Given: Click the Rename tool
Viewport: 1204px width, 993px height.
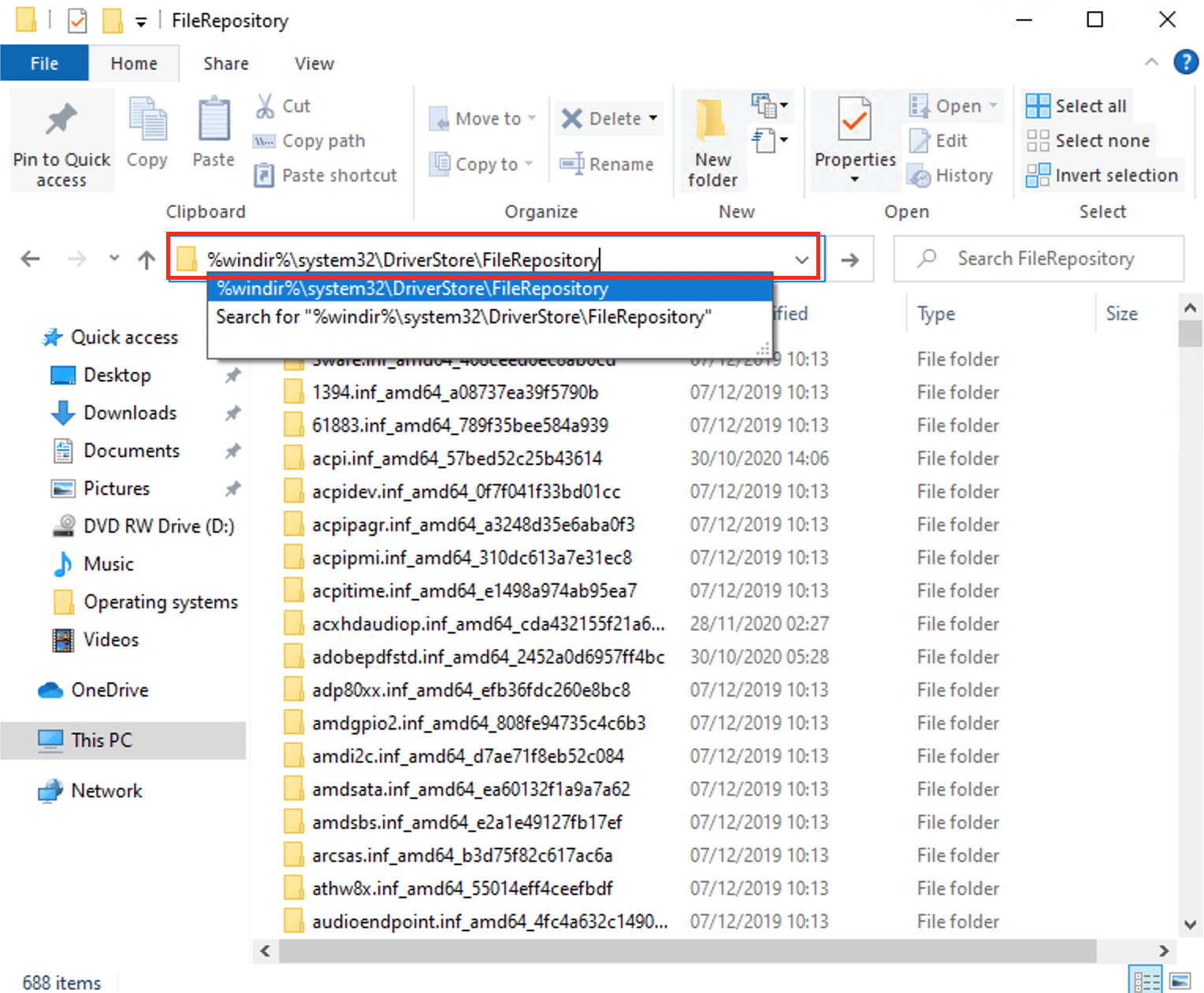Looking at the screenshot, I should pyautogui.click(x=608, y=164).
